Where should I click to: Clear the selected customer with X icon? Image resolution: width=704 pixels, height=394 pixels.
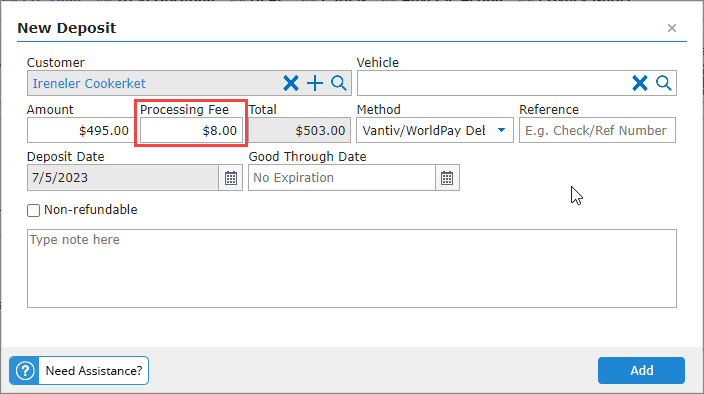[x=291, y=83]
